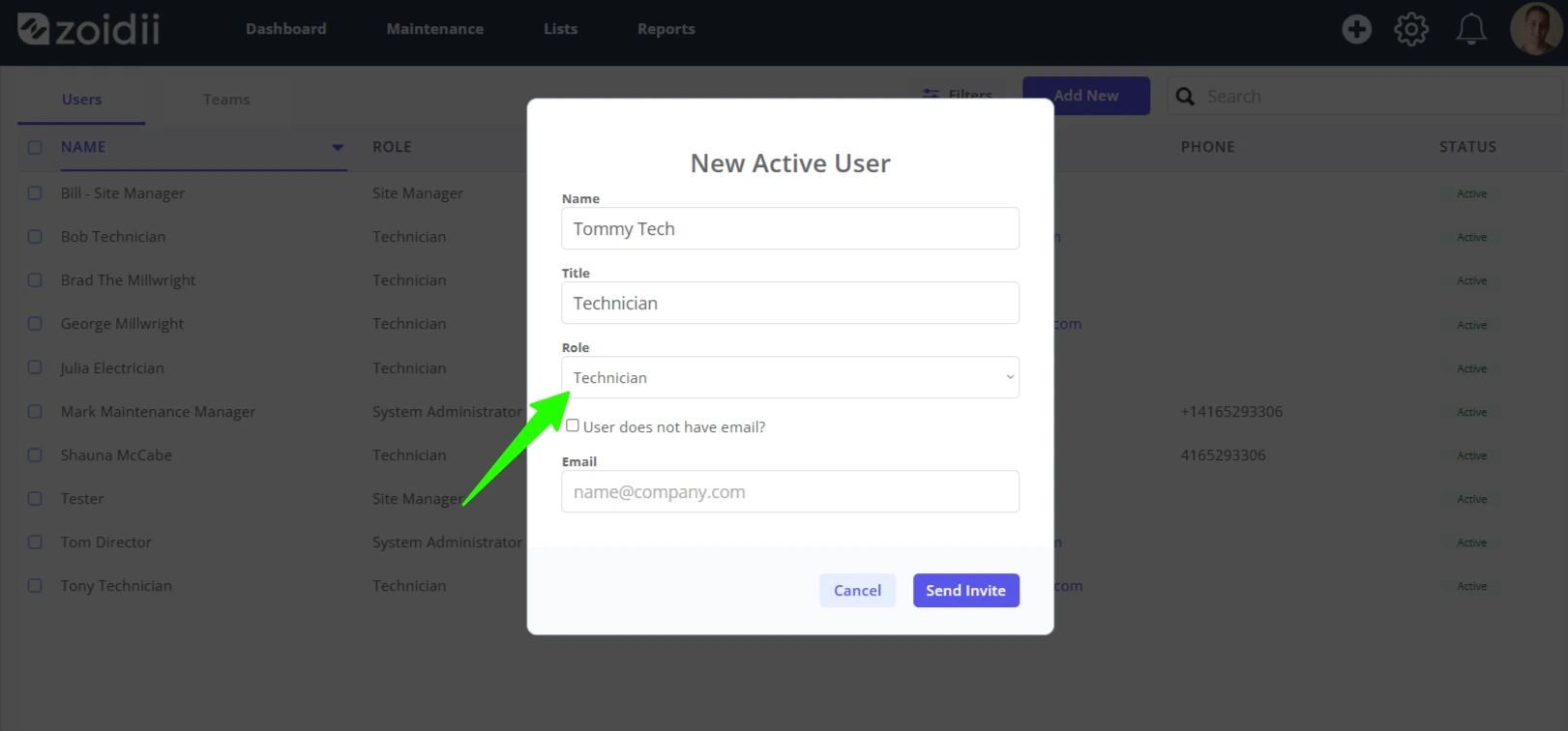Click the Send Invite button
Screen dimensions: 1568x731
pyautogui.click(x=966, y=591)
